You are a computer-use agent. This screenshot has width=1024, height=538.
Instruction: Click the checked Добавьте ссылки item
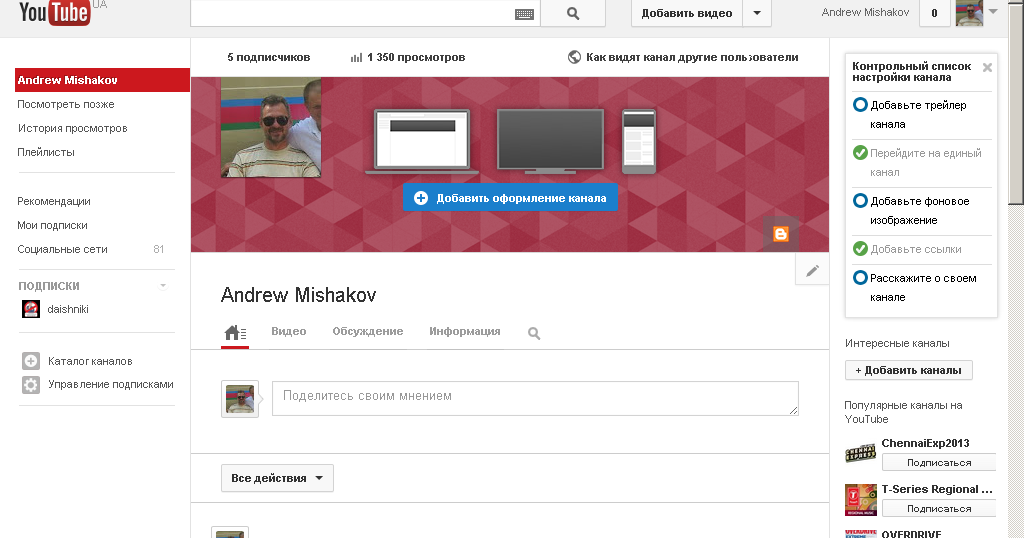click(x=921, y=249)
